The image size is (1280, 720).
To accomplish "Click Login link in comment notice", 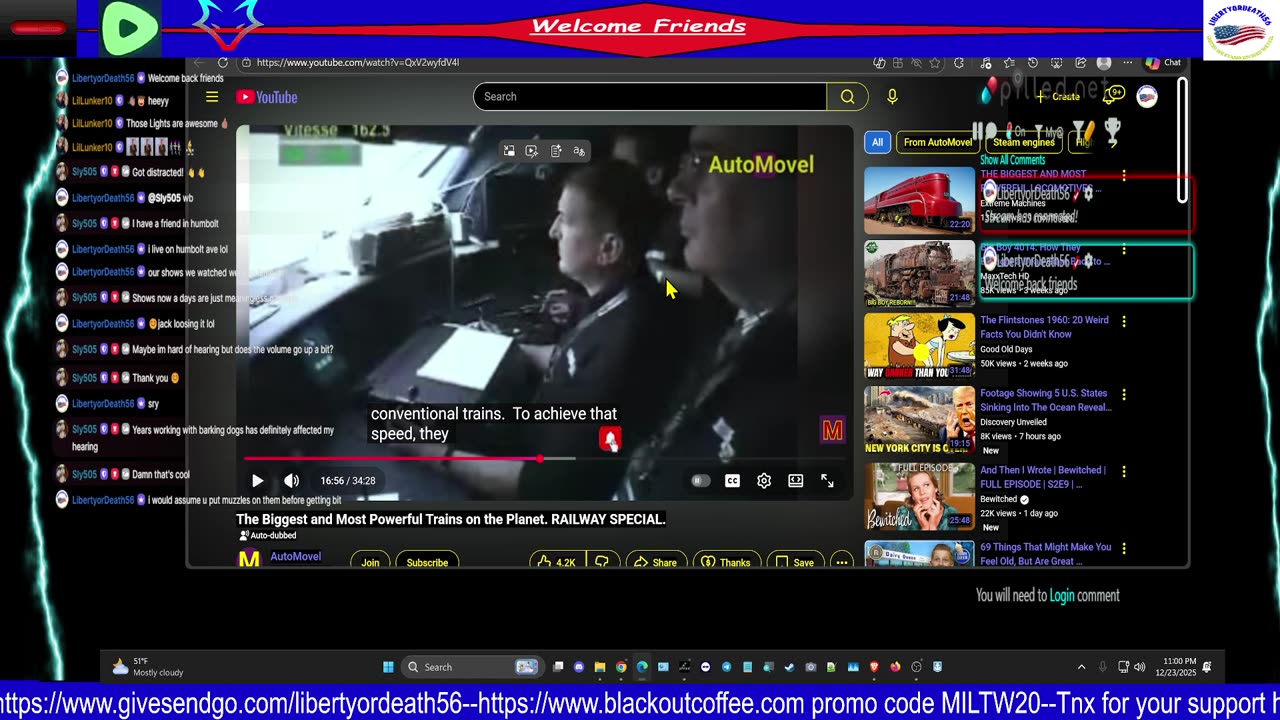I will tap(1062, 596).
